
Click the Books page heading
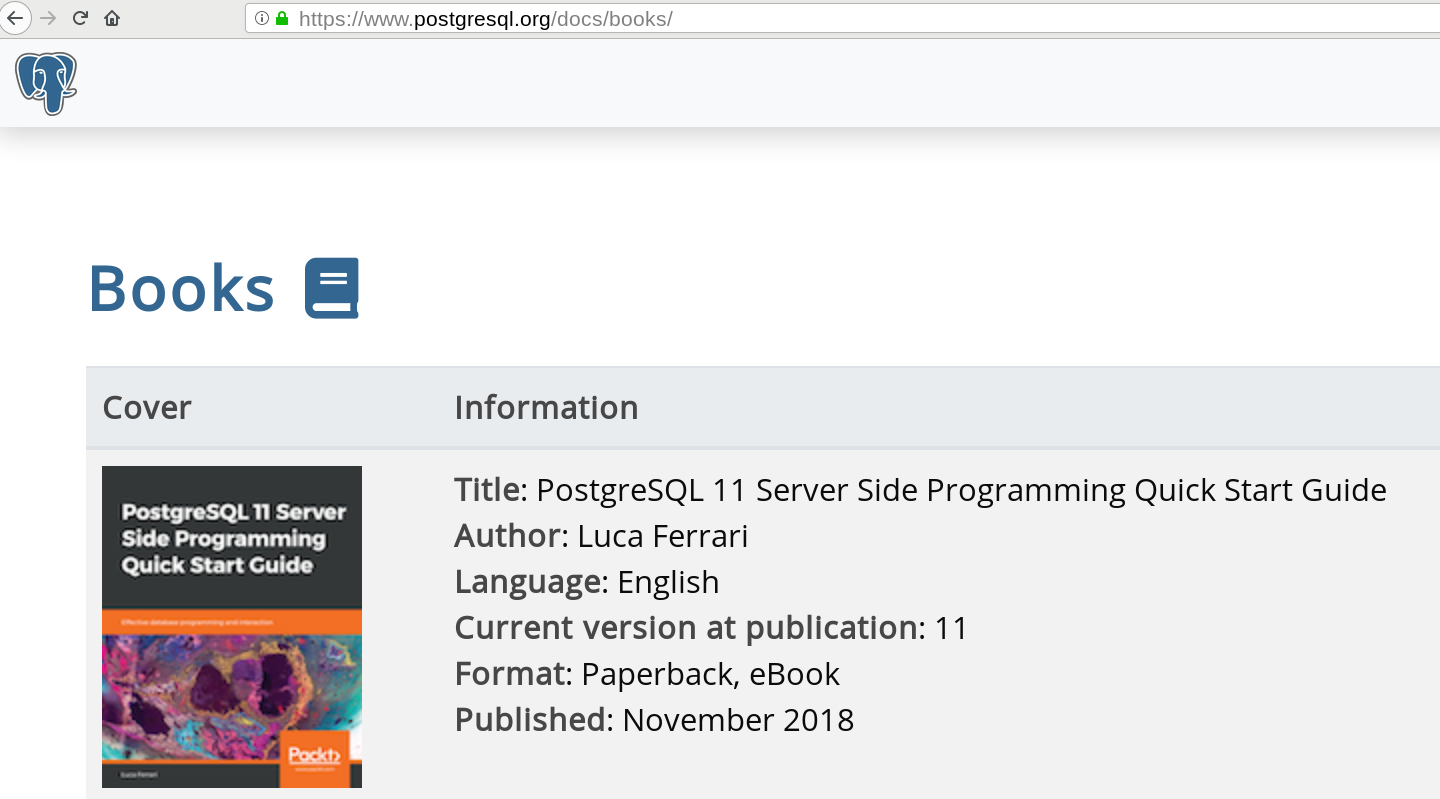click(x=181, y=288)
